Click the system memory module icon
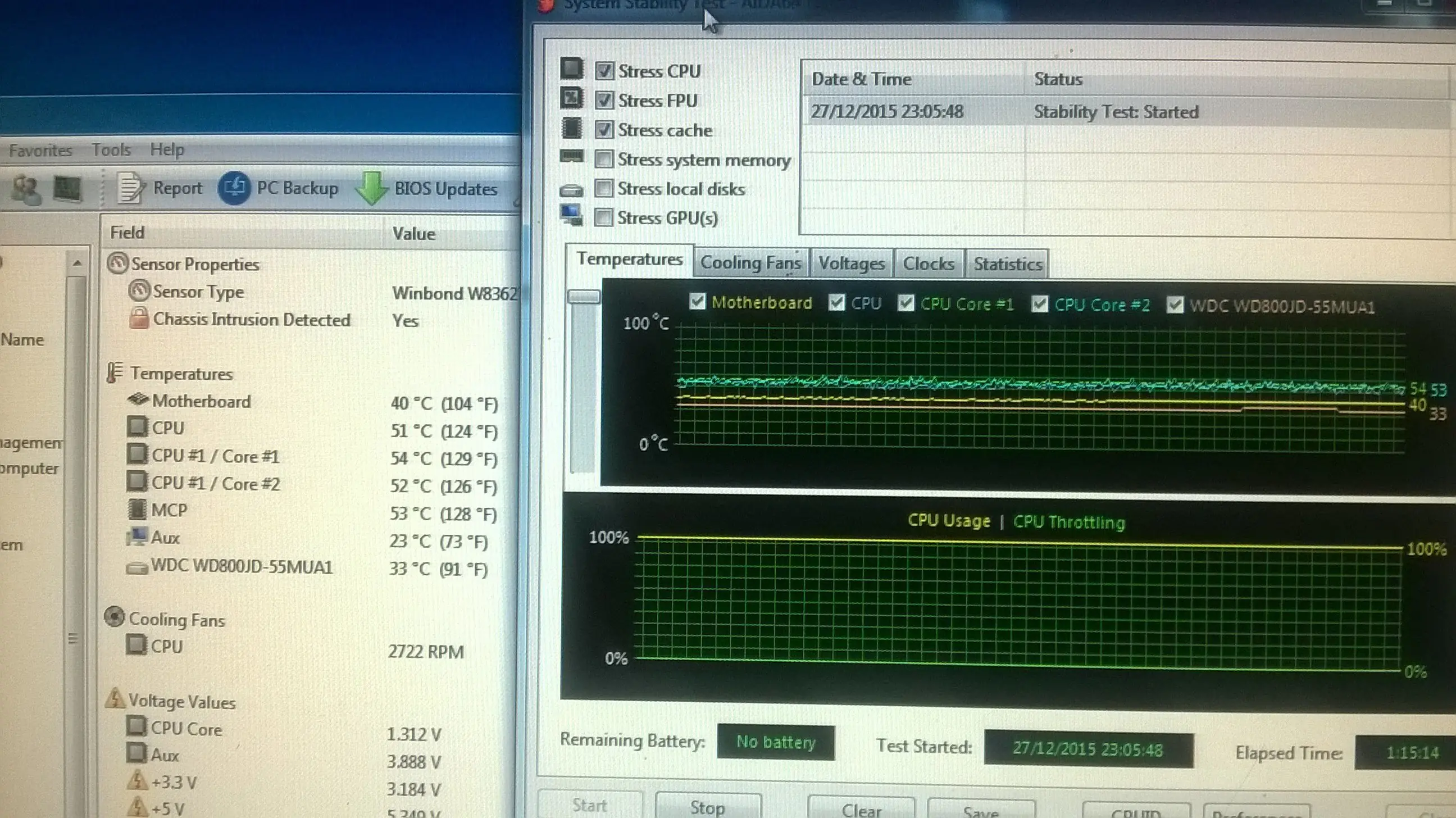Image resolution: width=1456 pixels, height=818 pixels. tap(571, 157)
